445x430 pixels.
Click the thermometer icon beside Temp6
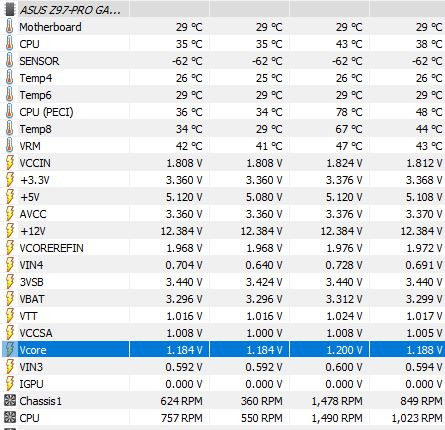(9, 95)
